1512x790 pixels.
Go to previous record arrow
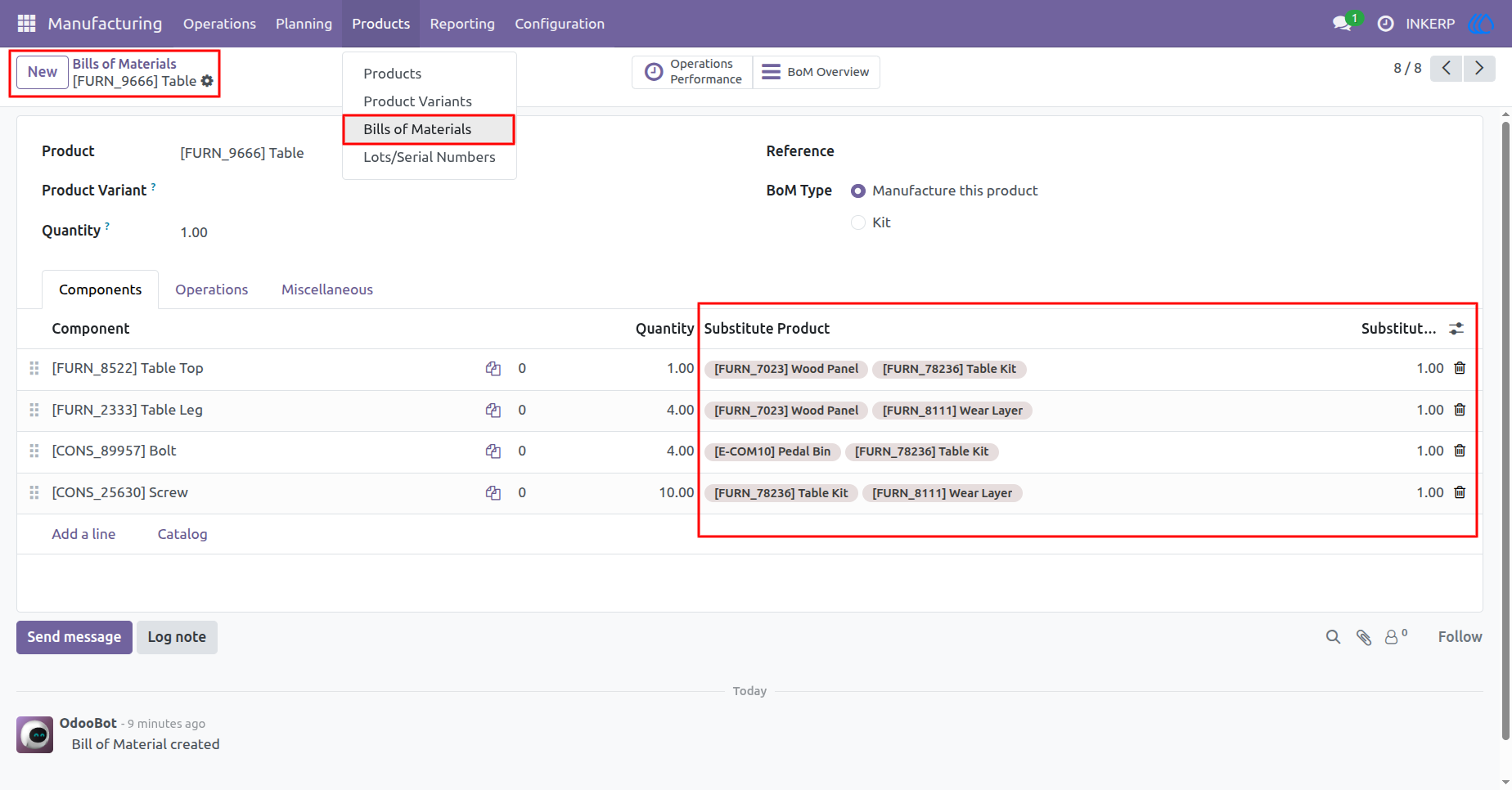tap(1447, 68)
